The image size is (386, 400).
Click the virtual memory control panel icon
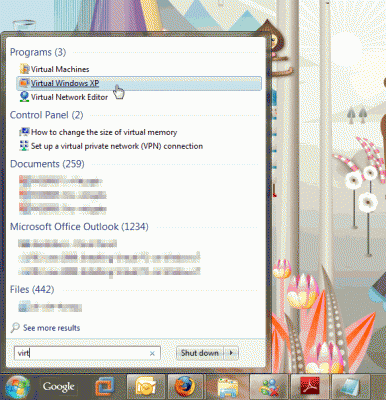(x=24, y=132)
